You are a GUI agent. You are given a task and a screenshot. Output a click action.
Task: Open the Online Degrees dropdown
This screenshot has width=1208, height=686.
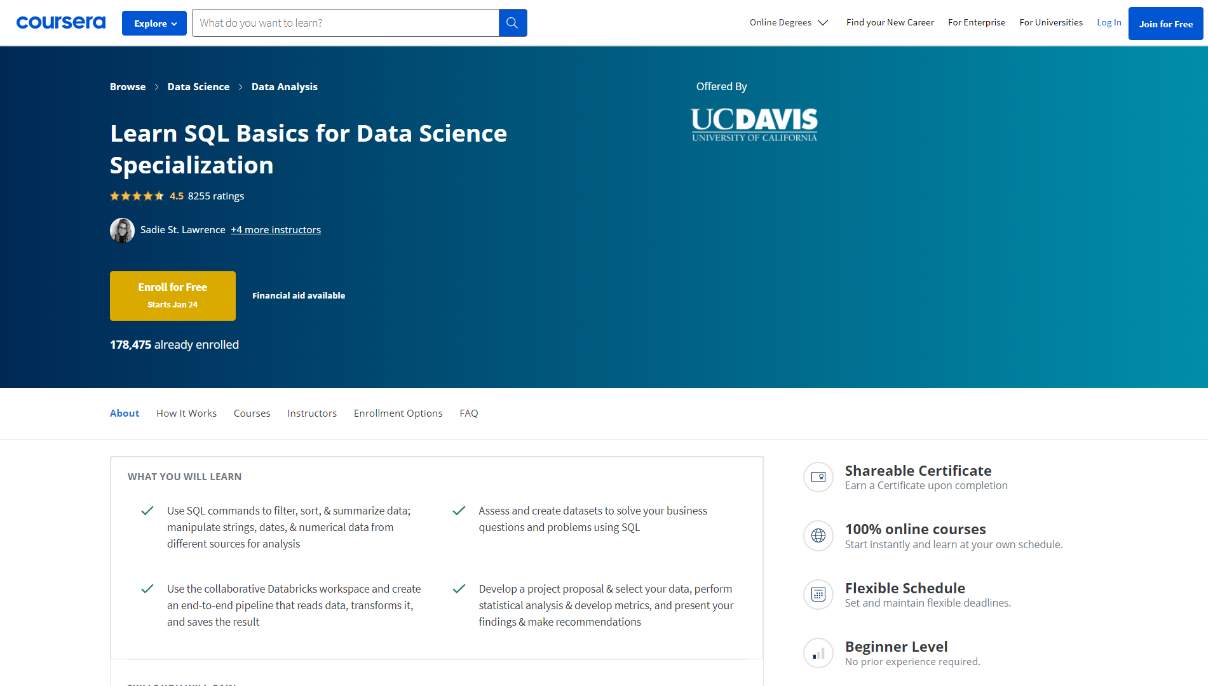789,22
